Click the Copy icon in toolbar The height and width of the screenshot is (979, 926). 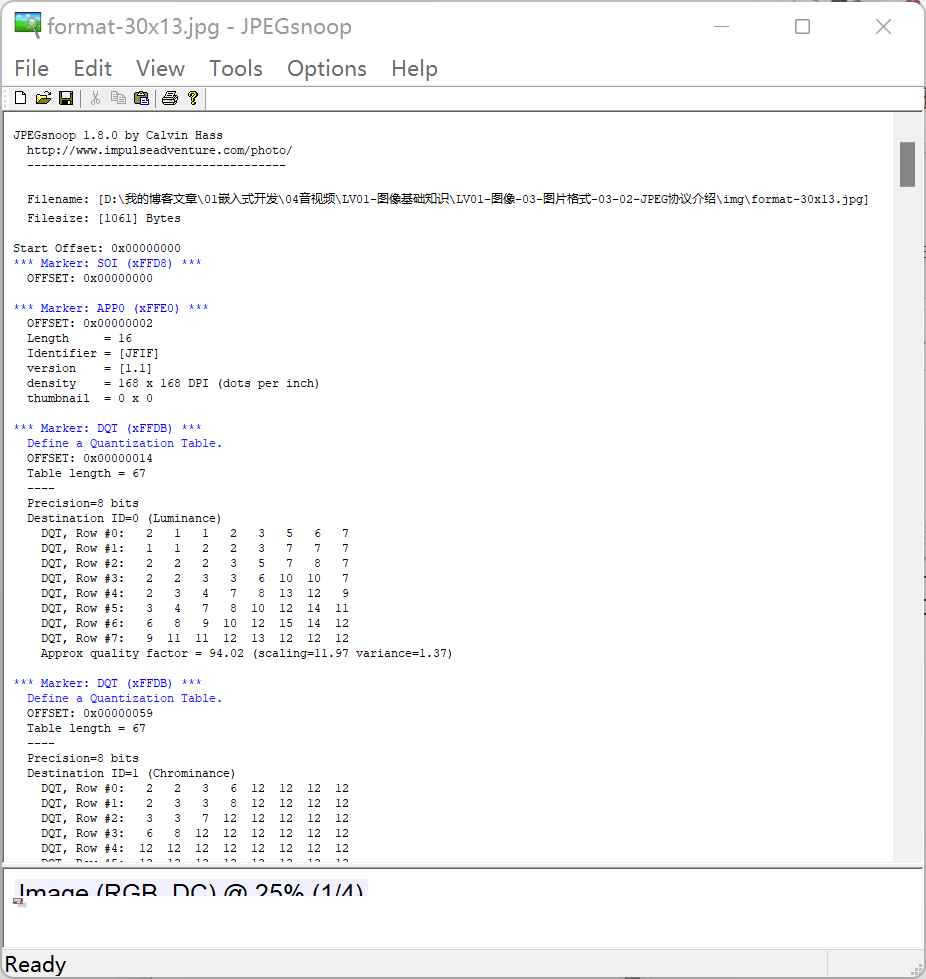coord(118,98)
